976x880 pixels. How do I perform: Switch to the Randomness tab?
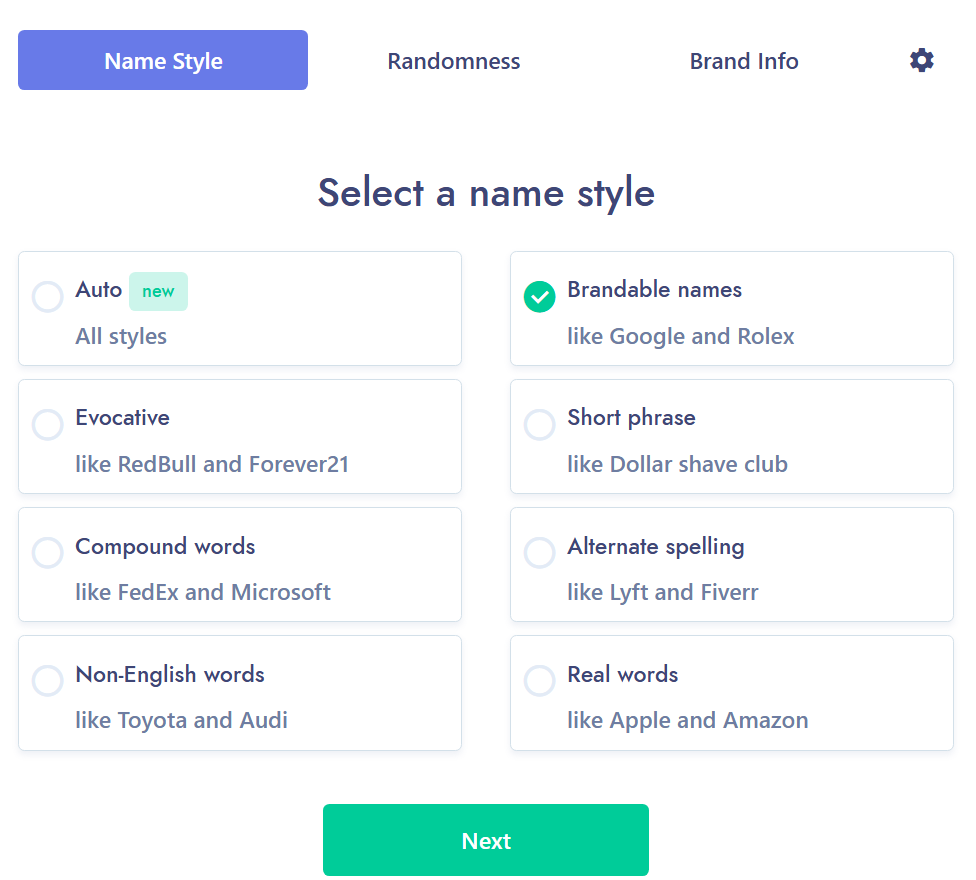(454, 61)
